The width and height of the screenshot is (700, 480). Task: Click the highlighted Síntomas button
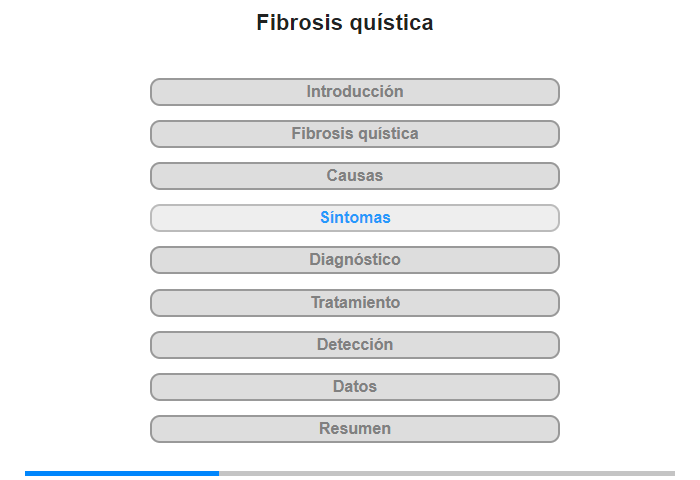click(355, 218)
